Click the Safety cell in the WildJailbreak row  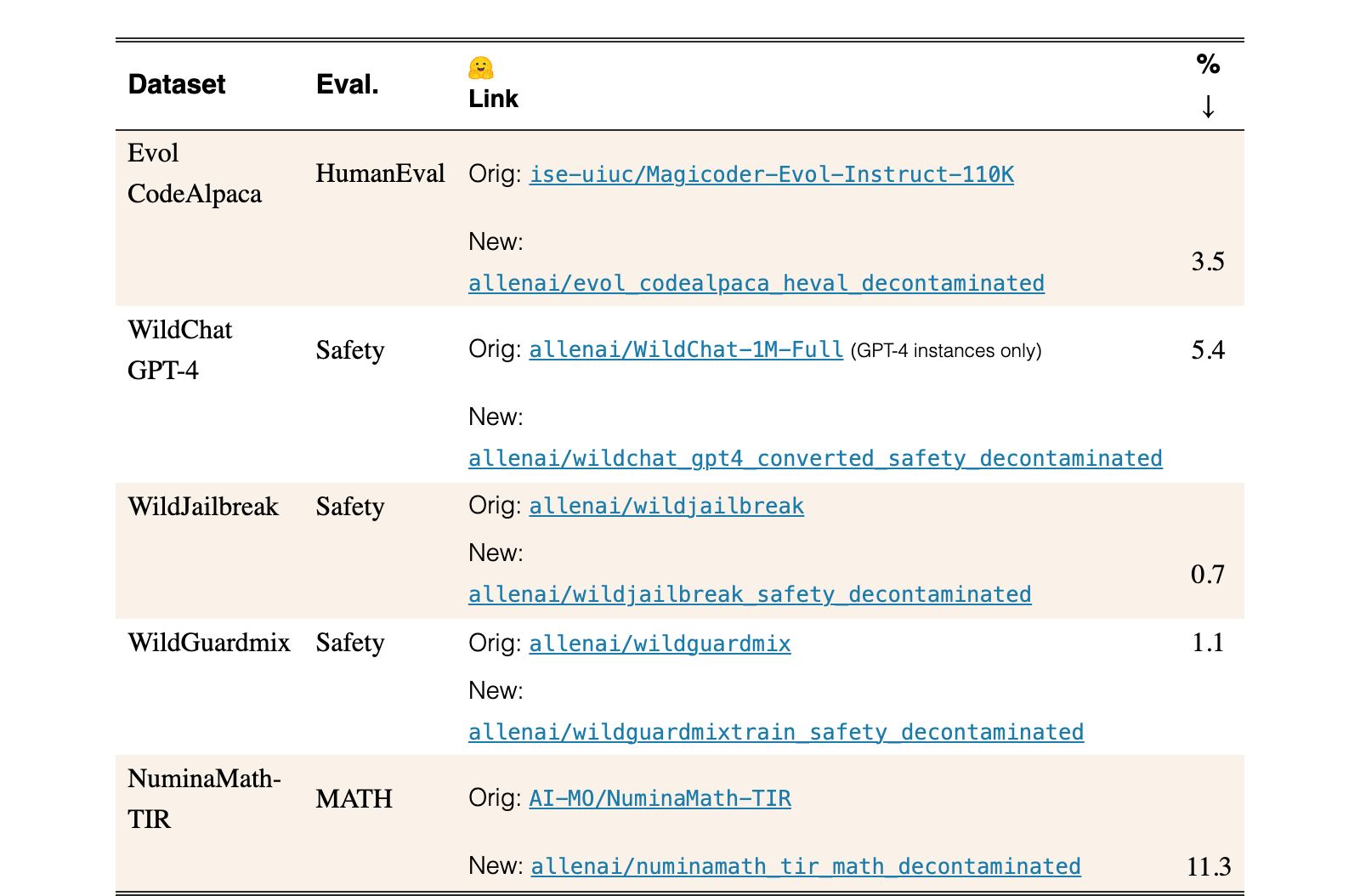350,507
